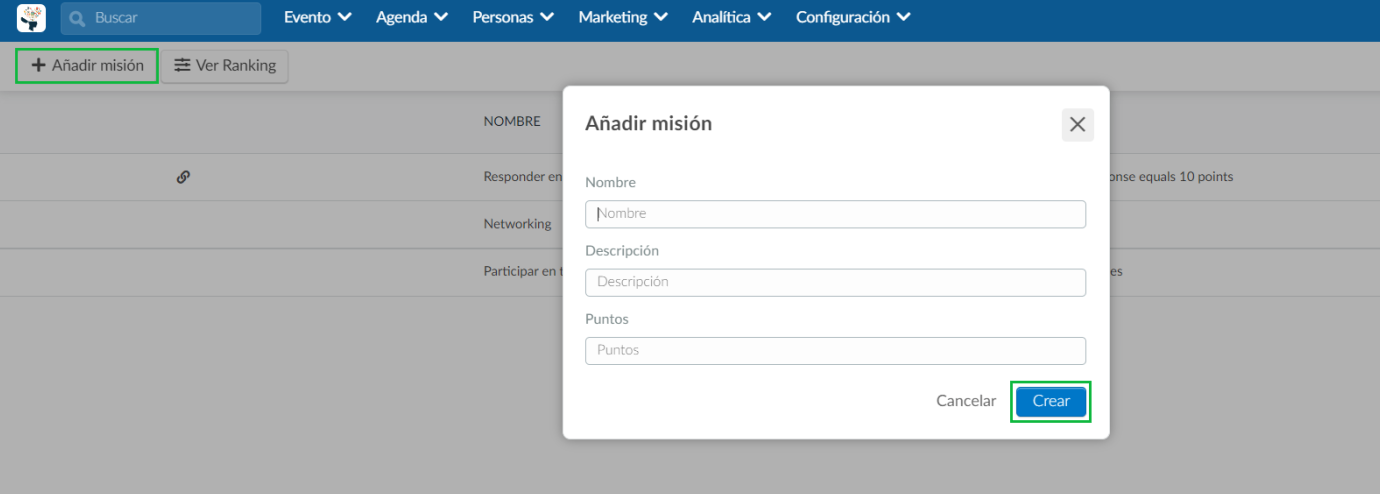1380x494 pixels.
Task: Click the sliders icon on Ver Ranking
Action: coord(182,65)
